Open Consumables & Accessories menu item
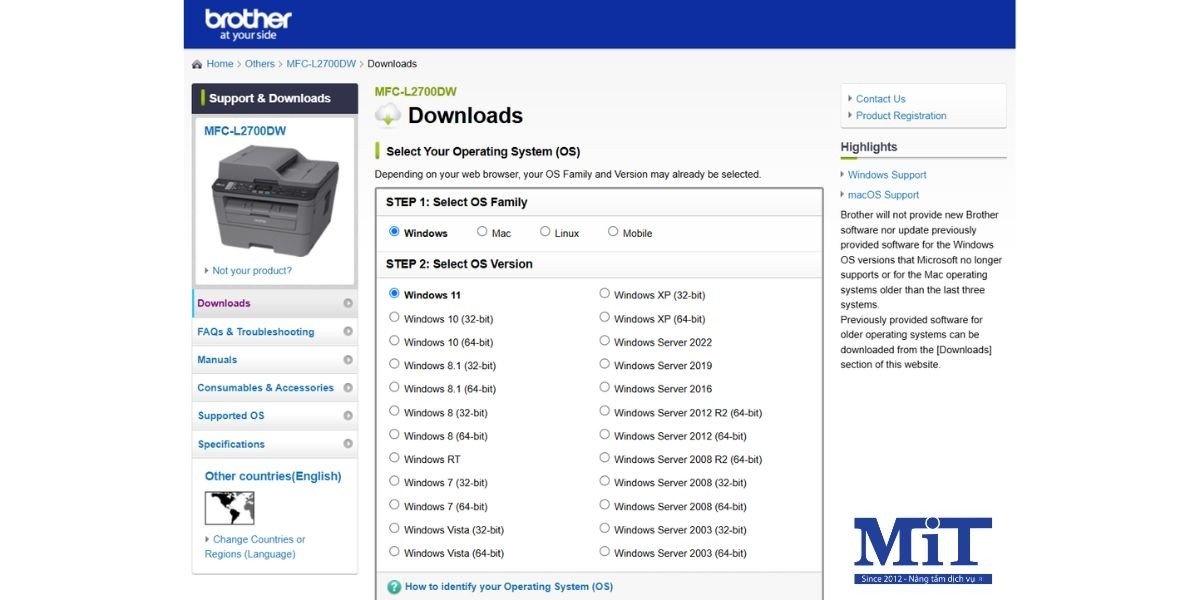This screenshot has height=600, width=1200. pos(265,388)
